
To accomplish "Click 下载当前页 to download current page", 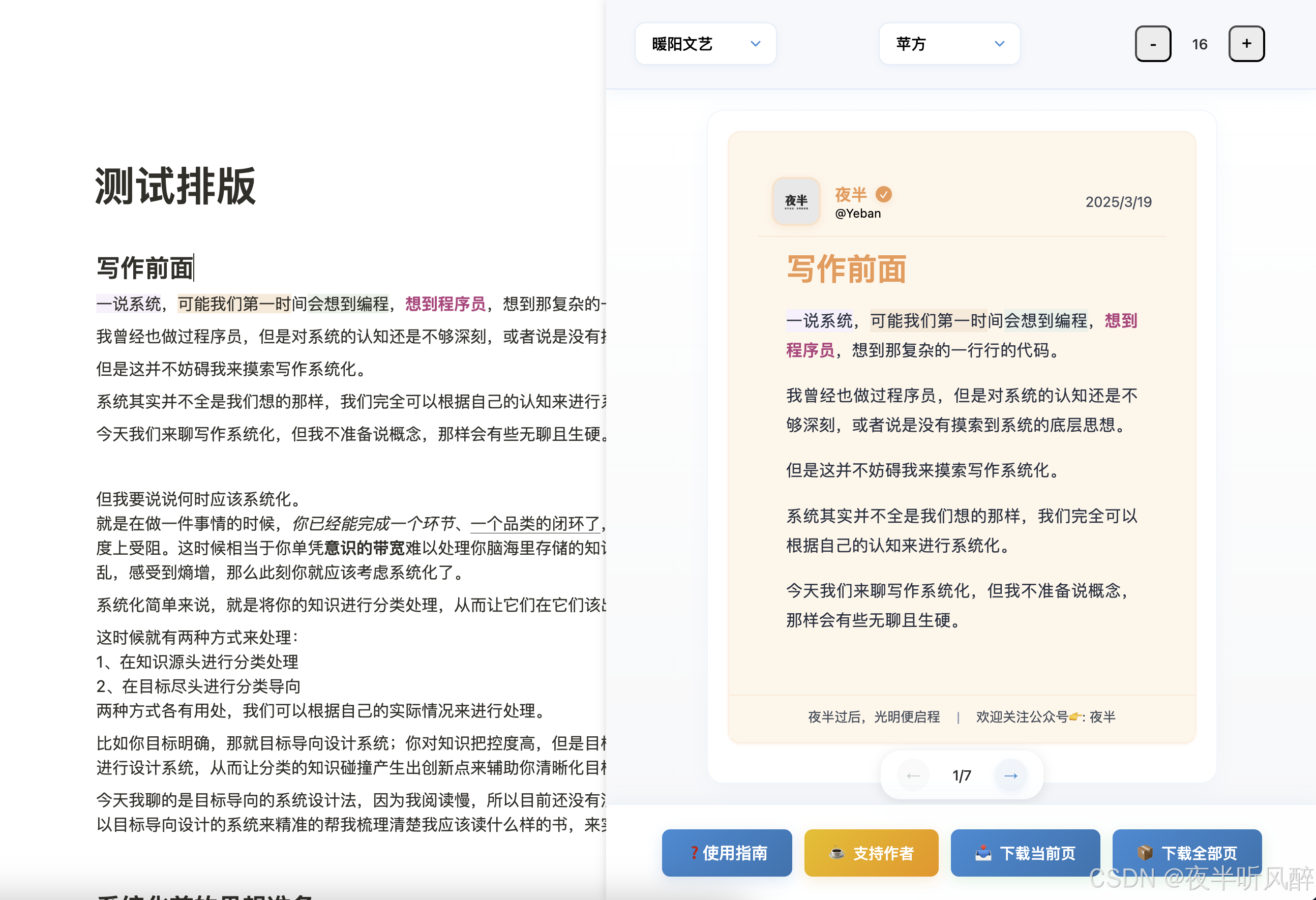I will coord(1025,852).
